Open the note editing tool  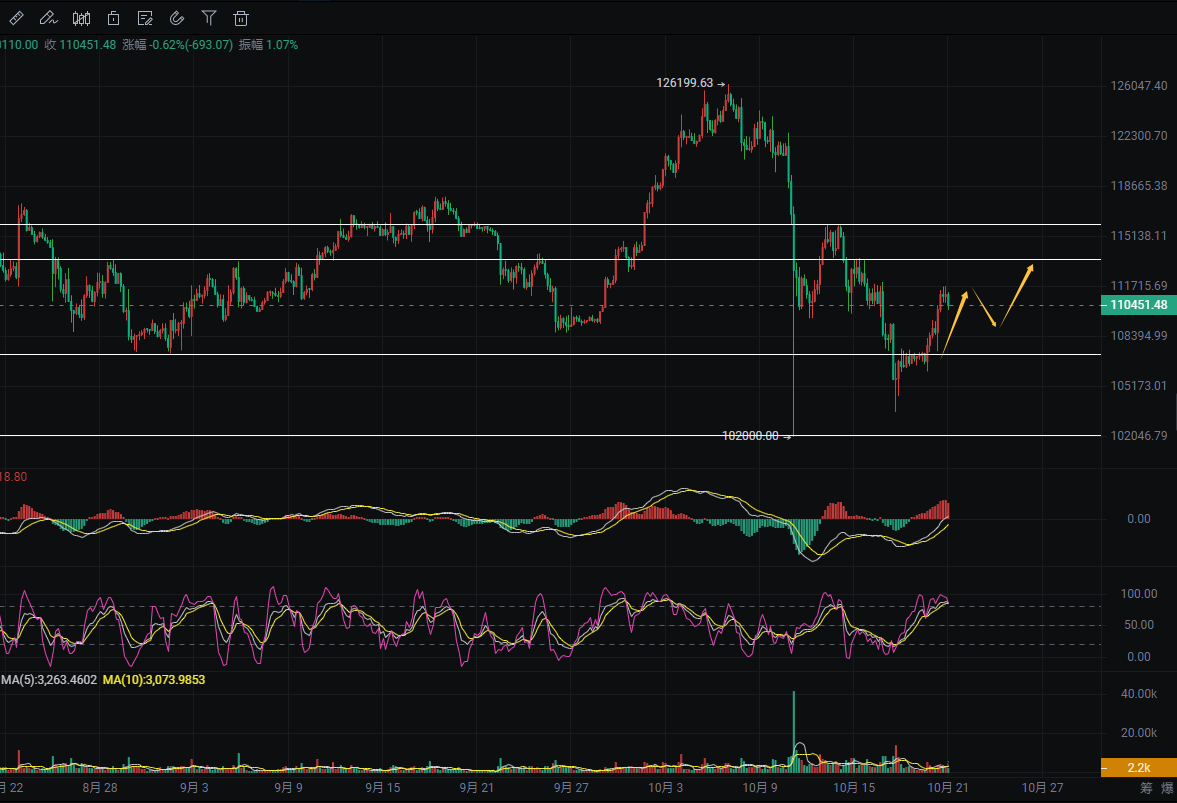(145, 18)
